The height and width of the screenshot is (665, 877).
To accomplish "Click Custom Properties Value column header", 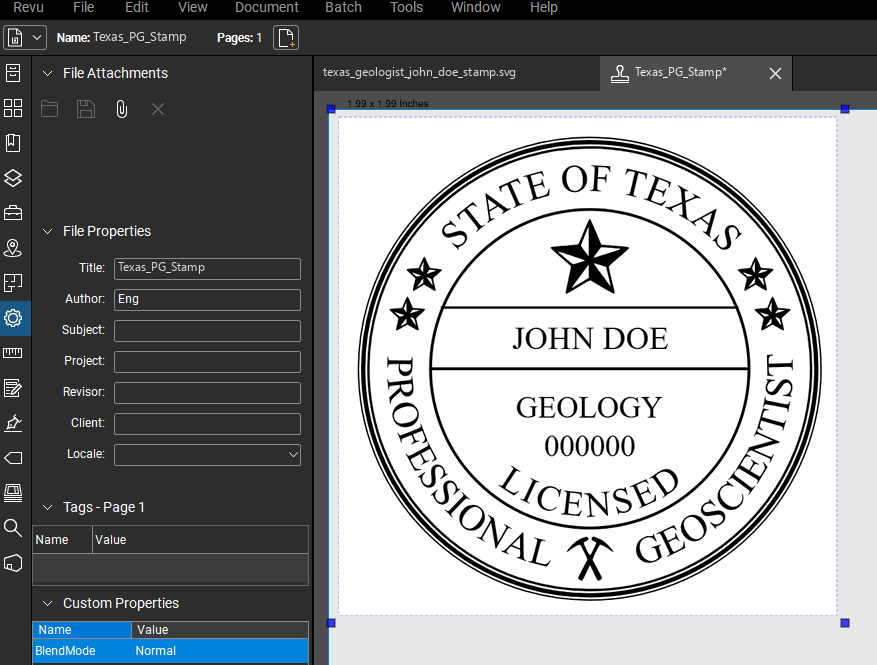I will [x=220, y=630].
